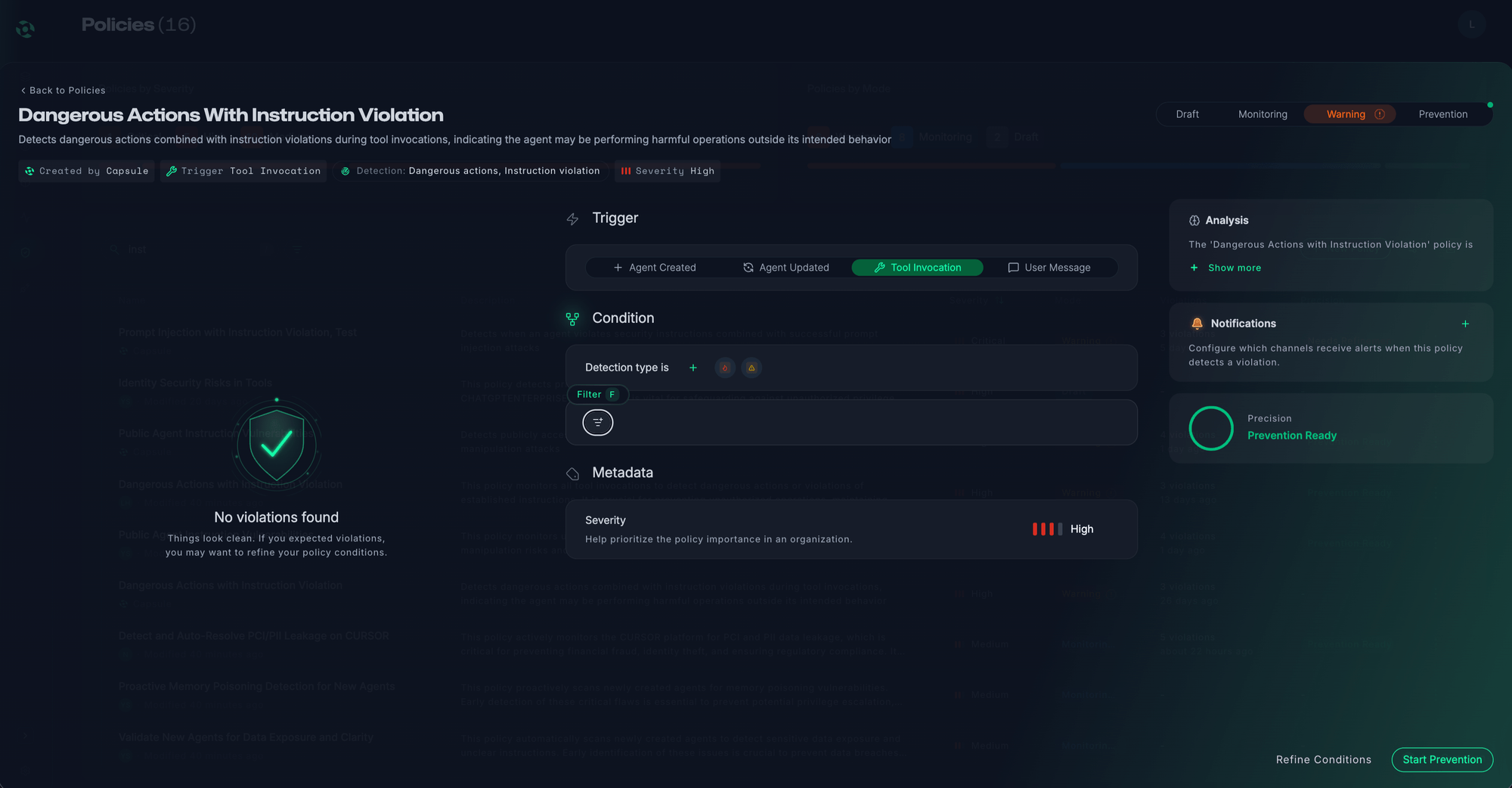Switch policy mode to Draft
The width and height of the screenshot is (1512, 788).
[1187, 114]
